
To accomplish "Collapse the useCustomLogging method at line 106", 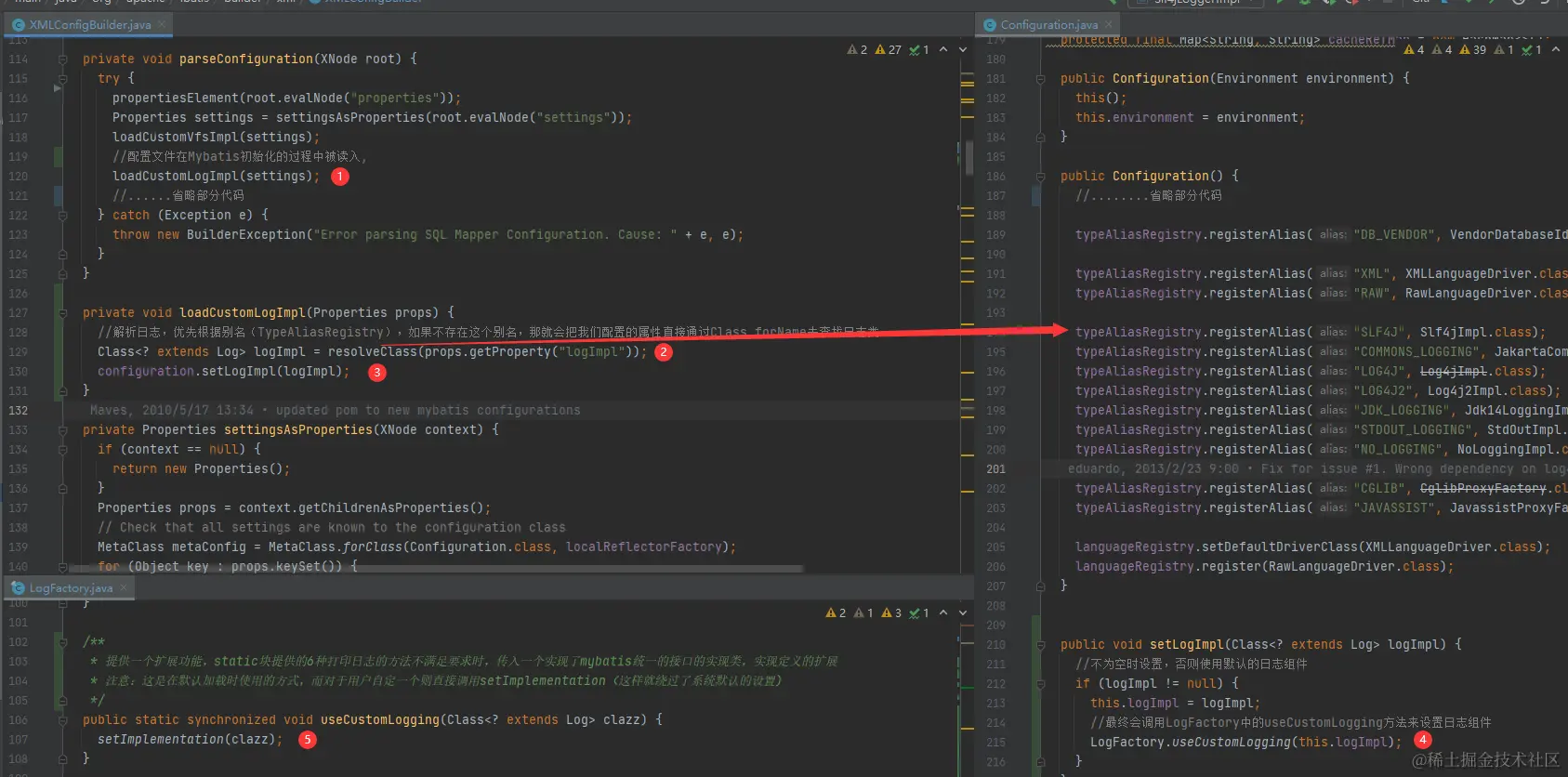I will (x=63, y=719).
